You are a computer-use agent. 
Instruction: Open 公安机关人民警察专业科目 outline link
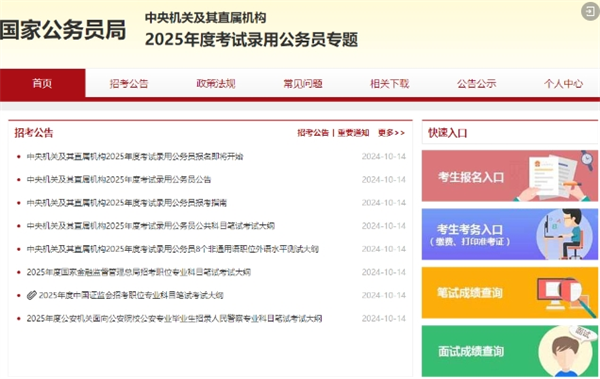pyautogui.click(x=174, y=319)
